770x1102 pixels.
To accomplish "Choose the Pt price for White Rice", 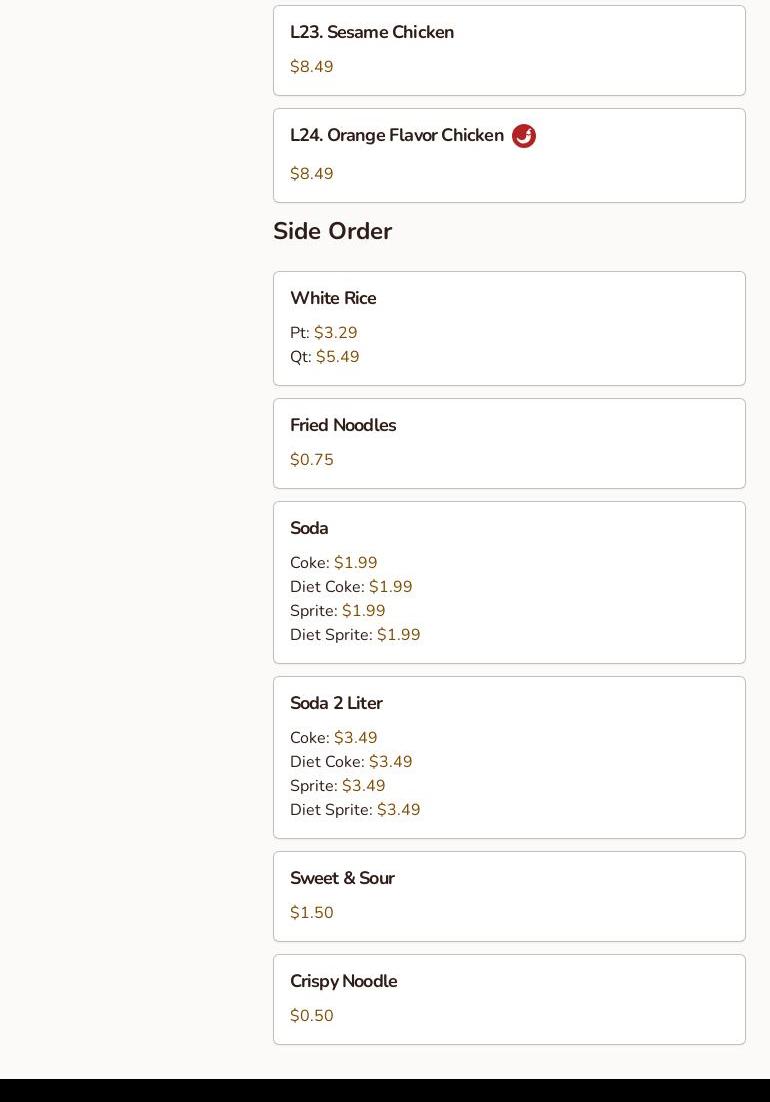I will pyautogui.click(x=335, y=333).
